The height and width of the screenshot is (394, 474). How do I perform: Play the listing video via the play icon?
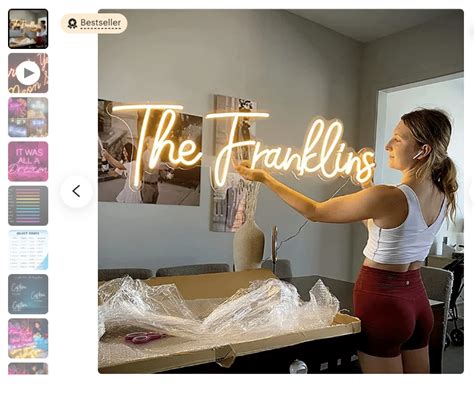[28, 73]
